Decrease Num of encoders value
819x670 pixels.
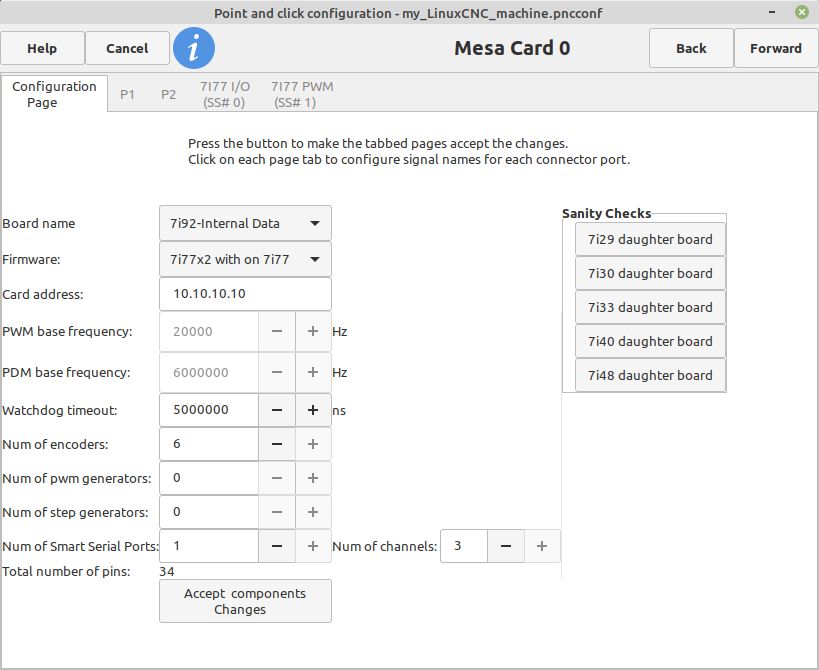tap(277, 444)
